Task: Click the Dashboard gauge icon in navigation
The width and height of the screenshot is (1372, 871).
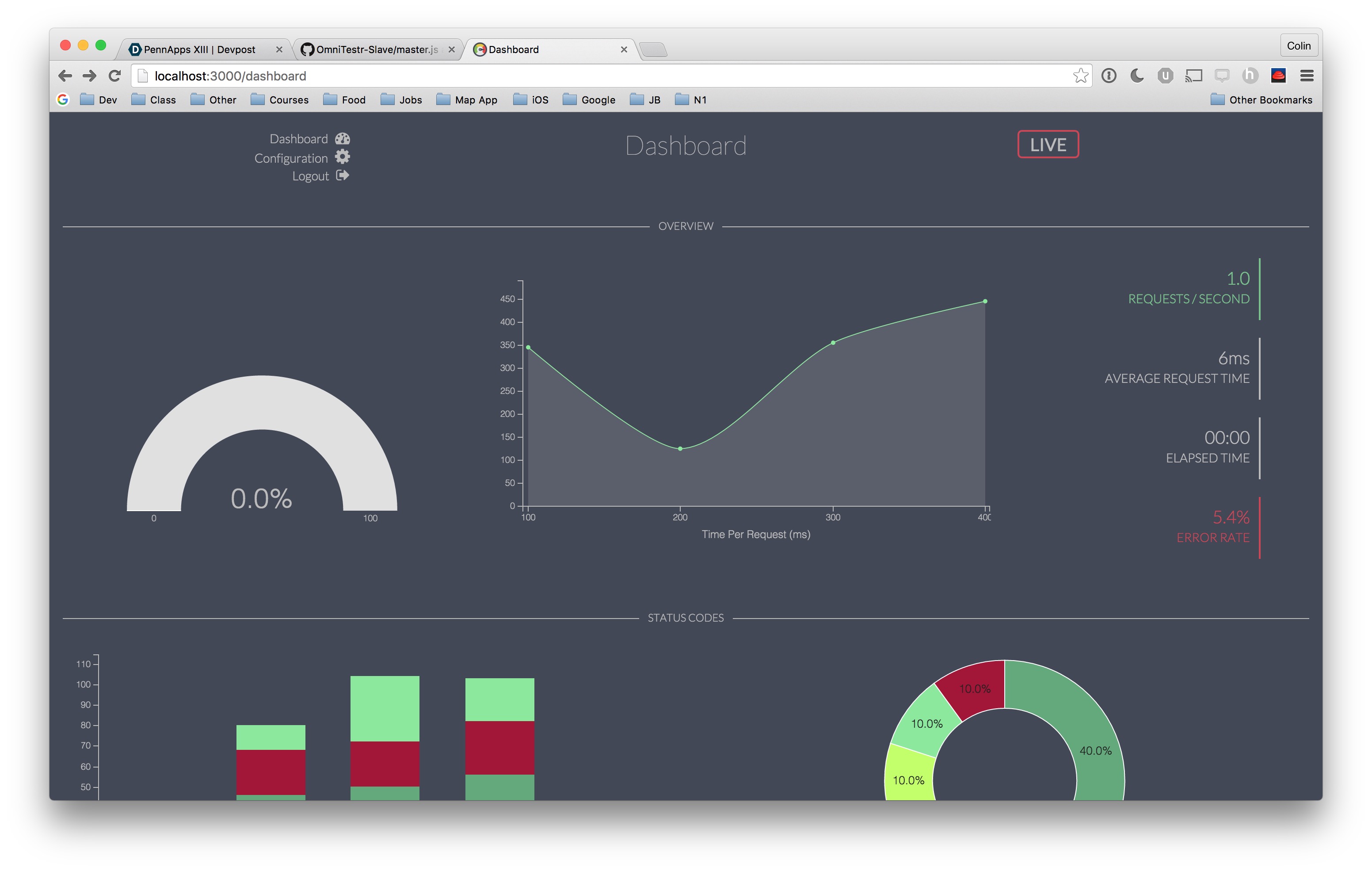Action: (x=343, y=138)
